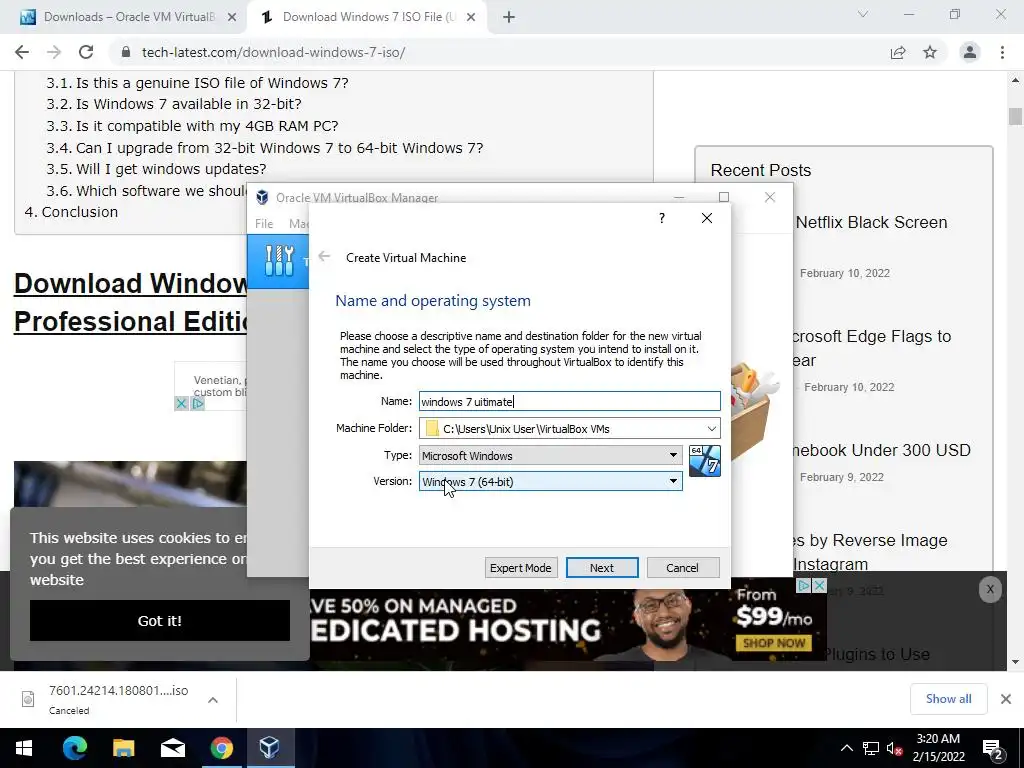This screenshot has height=768, width=1024.
Task: Click the help question mark in the wizard
Action: click(662, 218)
